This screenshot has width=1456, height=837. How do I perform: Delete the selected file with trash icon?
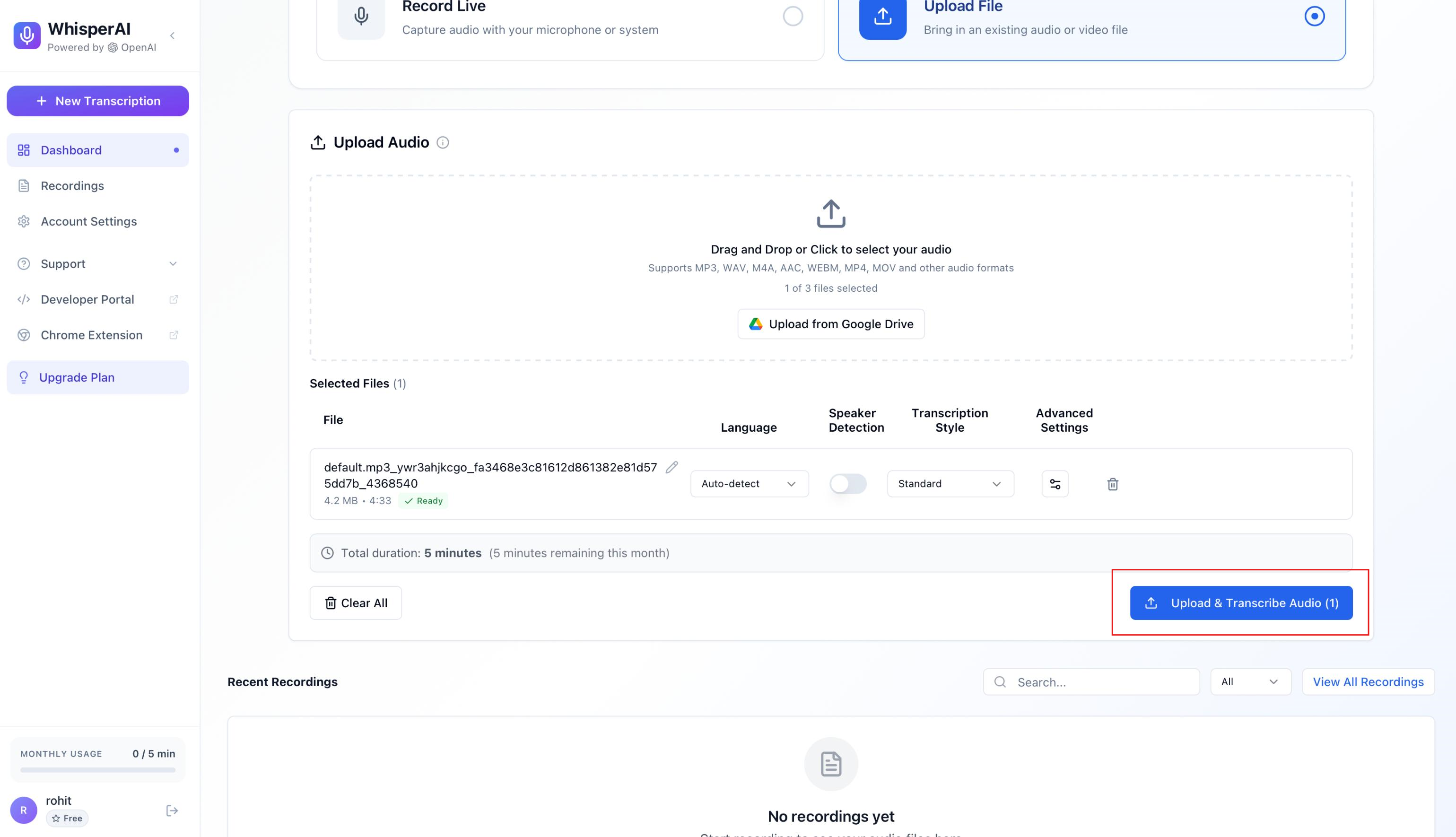1112,484
